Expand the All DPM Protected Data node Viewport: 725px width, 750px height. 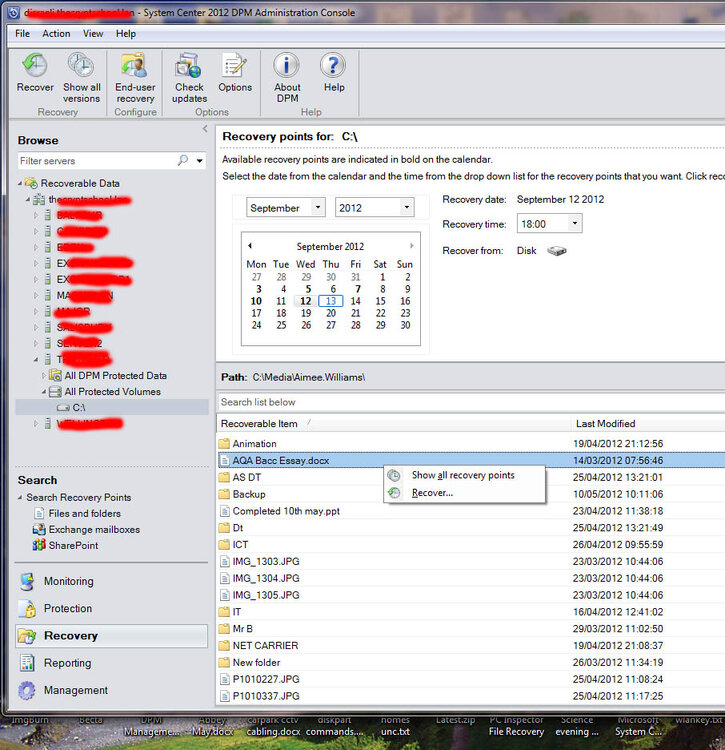(x=44, y=375)
